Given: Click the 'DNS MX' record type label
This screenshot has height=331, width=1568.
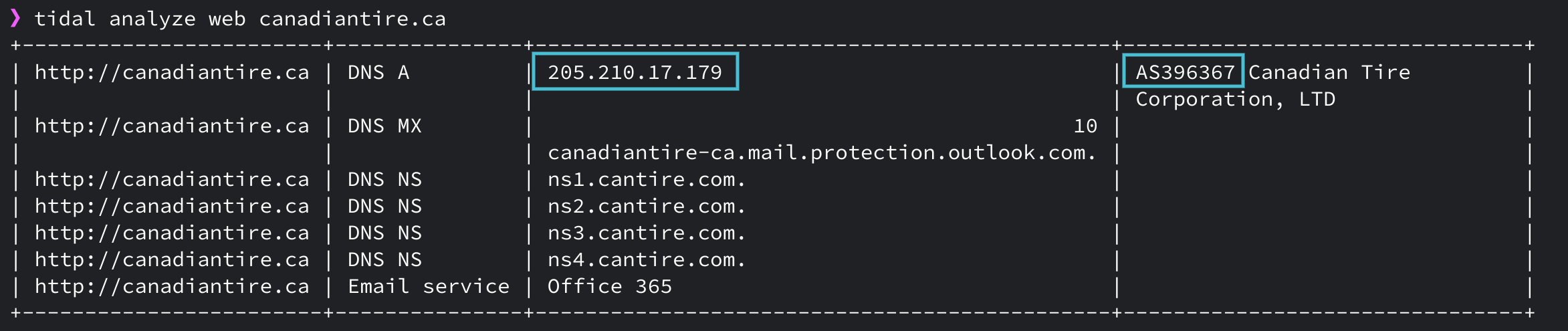Looking at the screenshot, I should (384, 126).
